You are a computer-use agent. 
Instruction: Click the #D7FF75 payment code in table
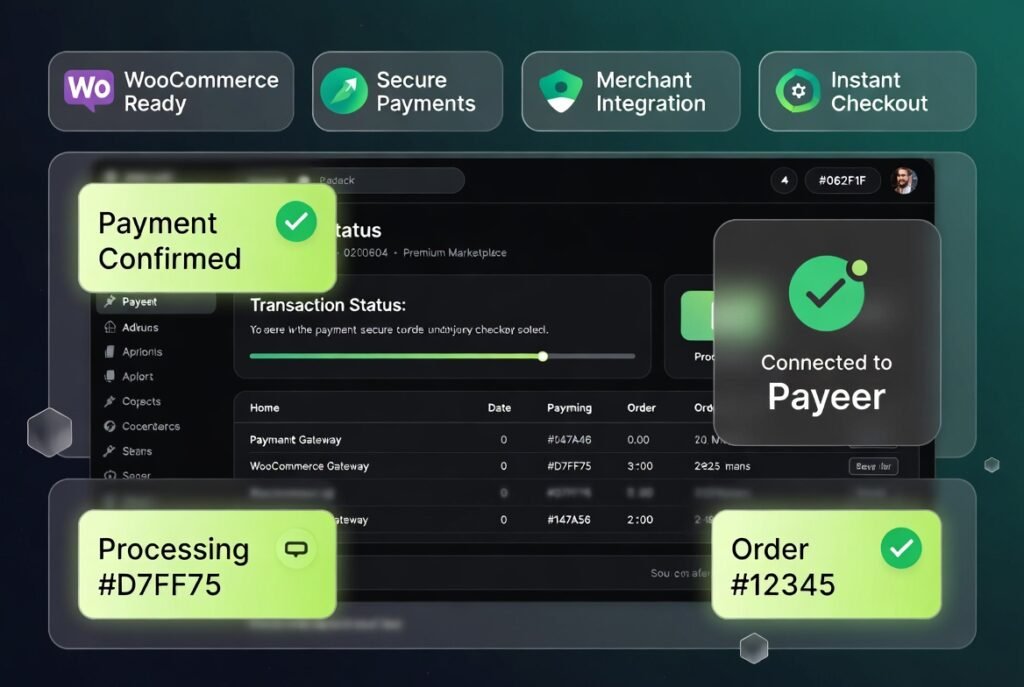(x=569, y=466)
